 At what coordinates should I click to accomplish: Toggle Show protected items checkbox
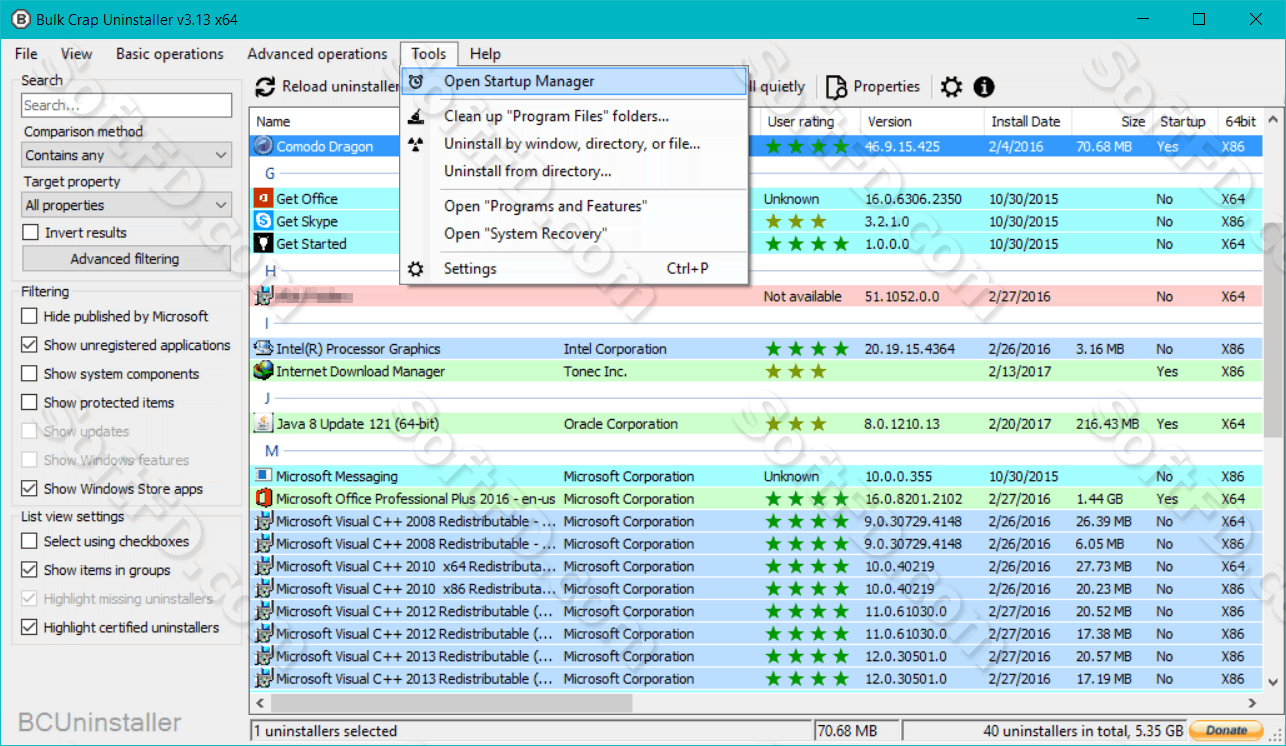[x=29, y=402]
